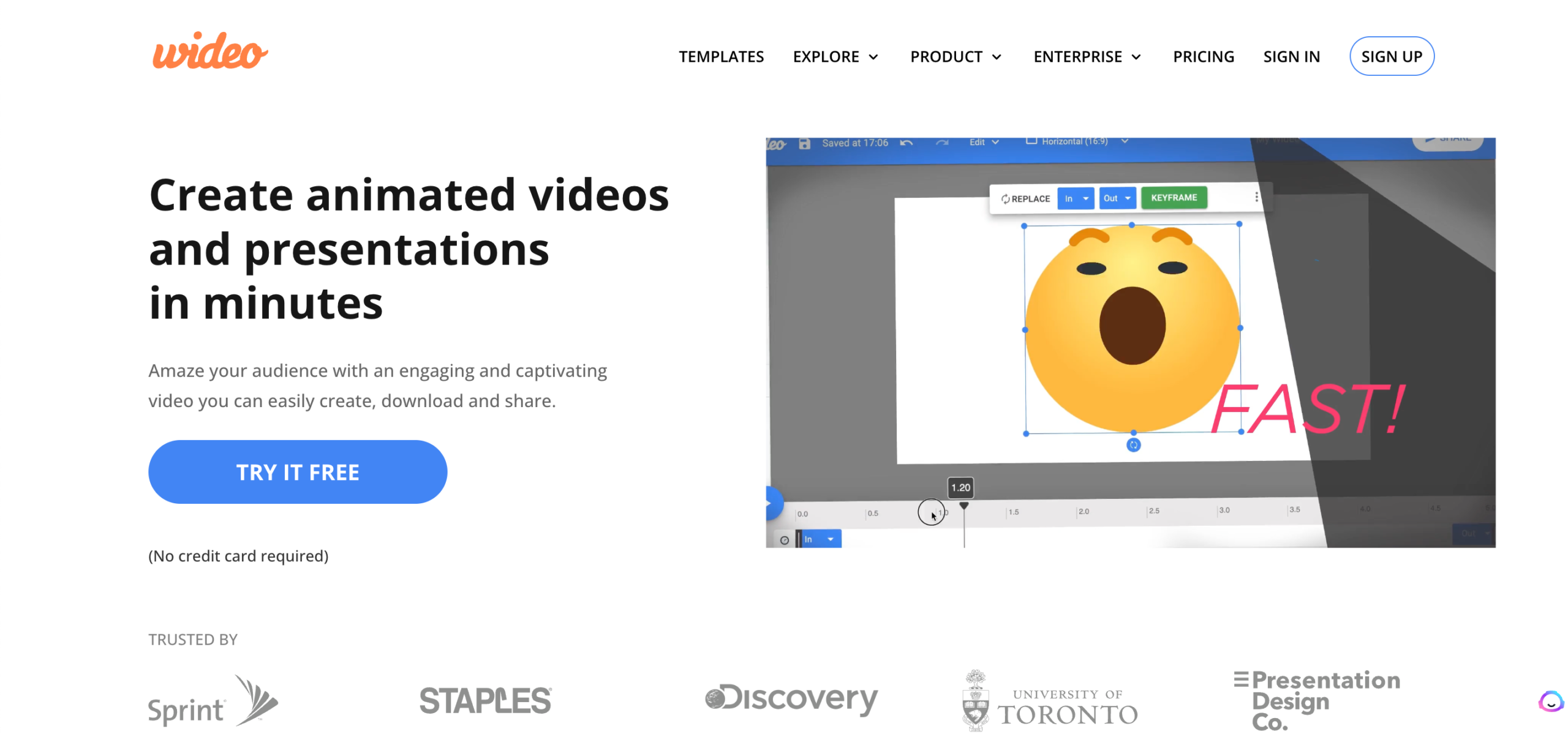The height and width of the screenshot is (734, 1568).
Task: Click the SIGN UP button
Action: [x=1391, y=56]
